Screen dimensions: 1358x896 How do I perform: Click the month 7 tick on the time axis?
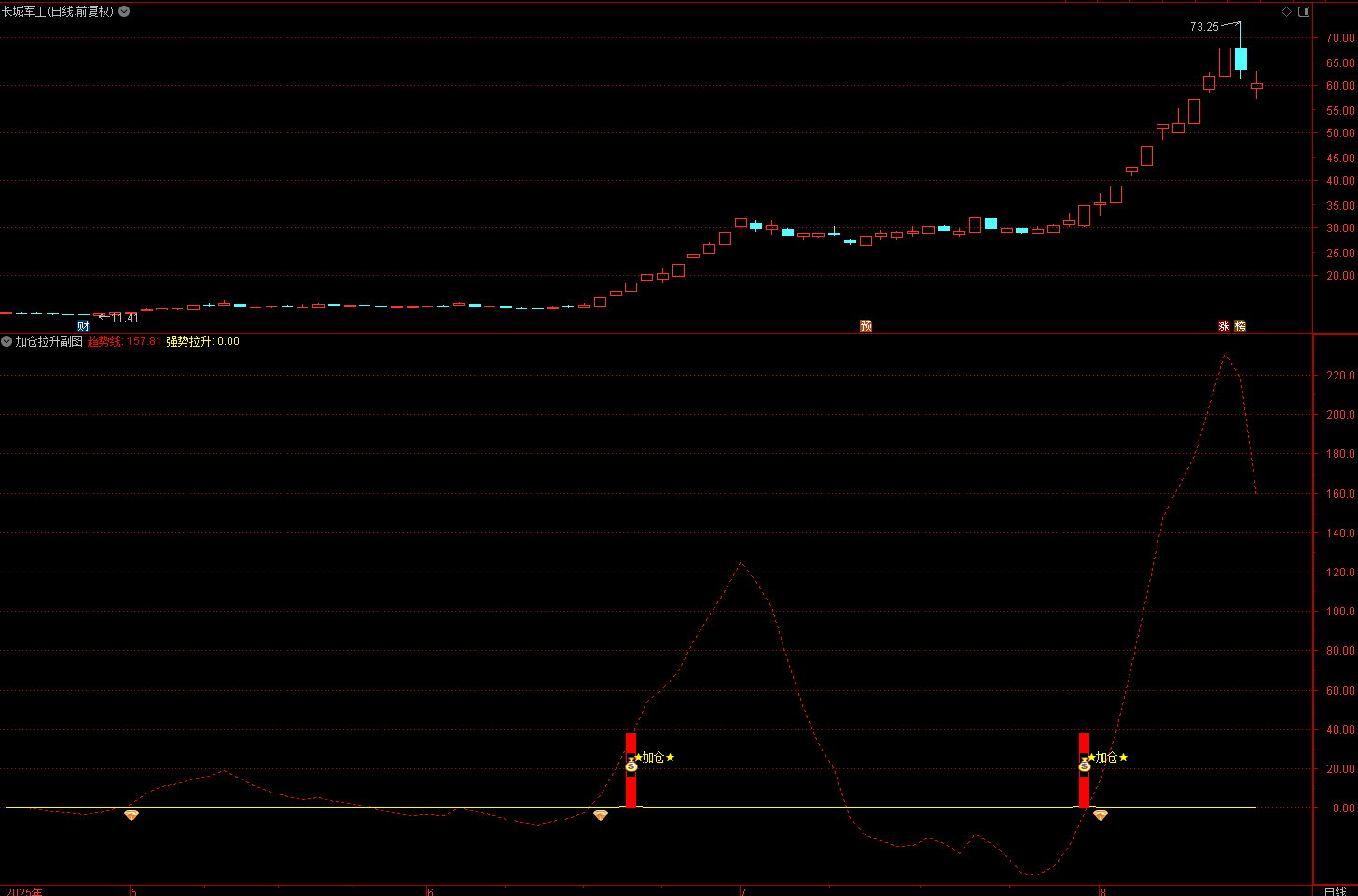(x=743, y=891)
